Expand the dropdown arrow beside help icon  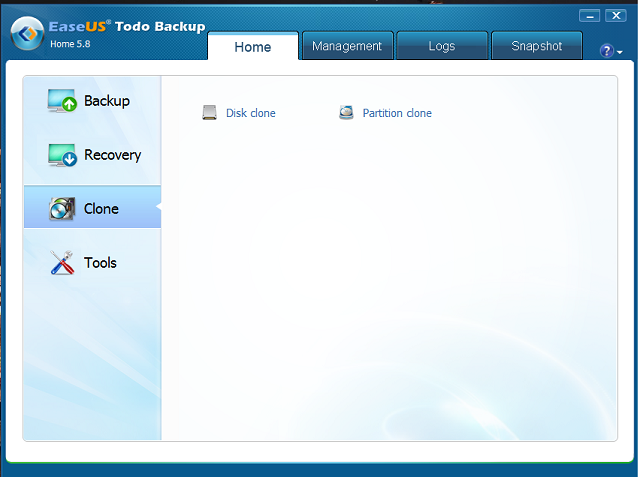pos(620,52)
